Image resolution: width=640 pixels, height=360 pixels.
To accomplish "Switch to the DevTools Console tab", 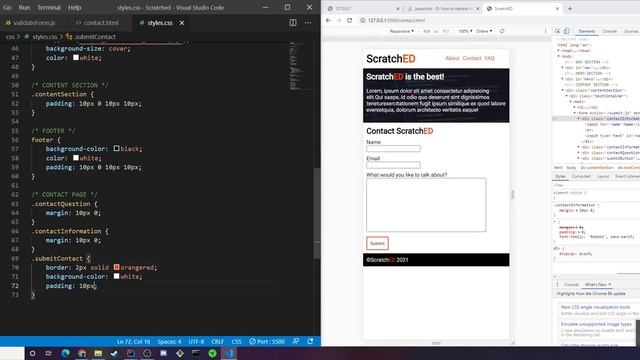I will pos(609,31).
